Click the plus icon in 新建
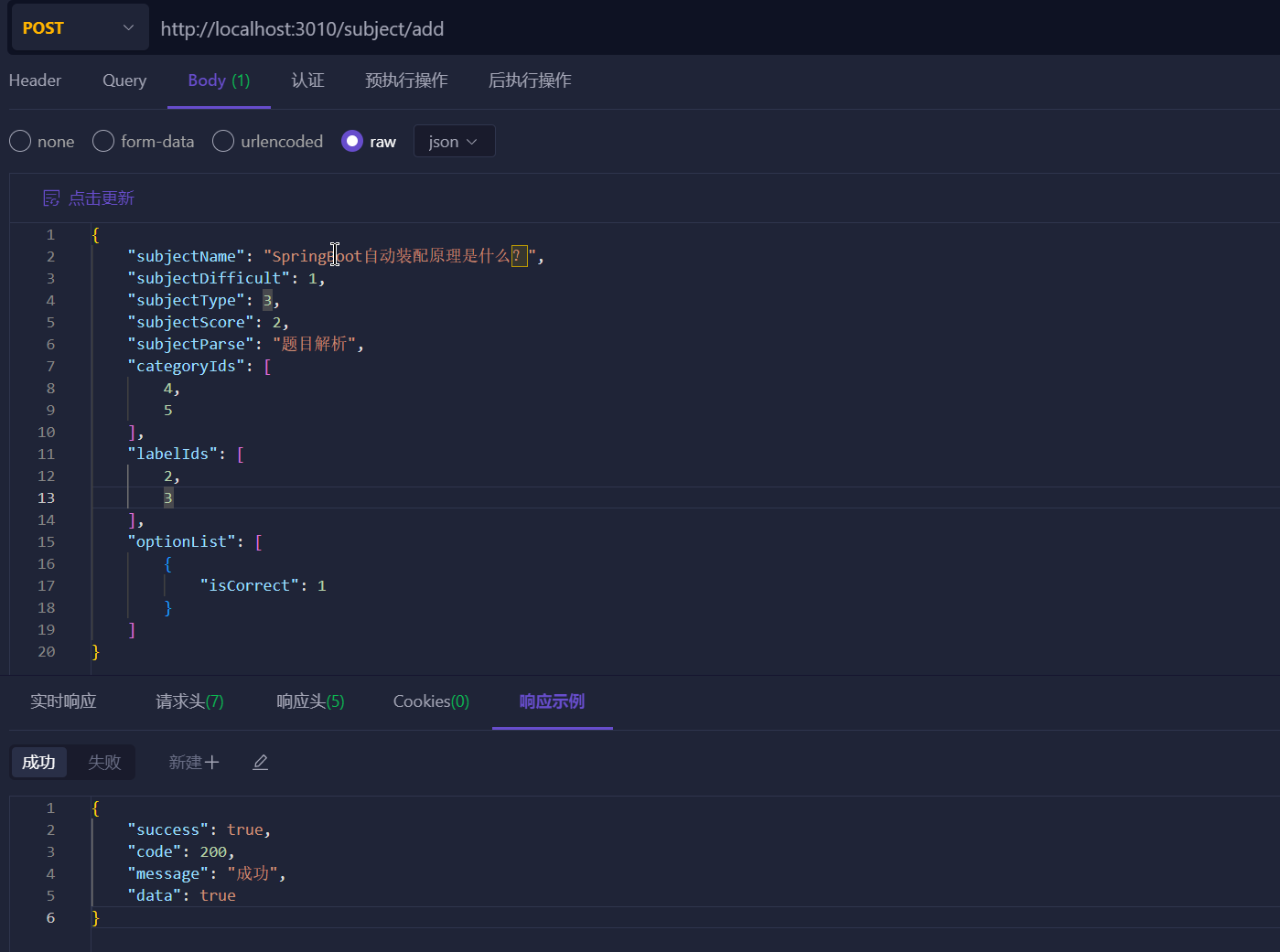Screen dimensions: 1280x952 coord(212,763)
